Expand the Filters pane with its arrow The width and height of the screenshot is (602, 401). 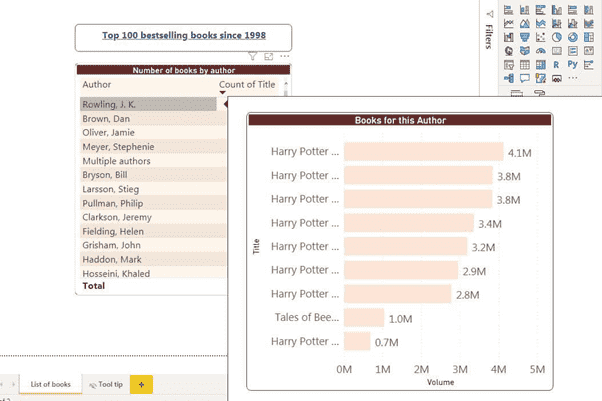point(490,14)
